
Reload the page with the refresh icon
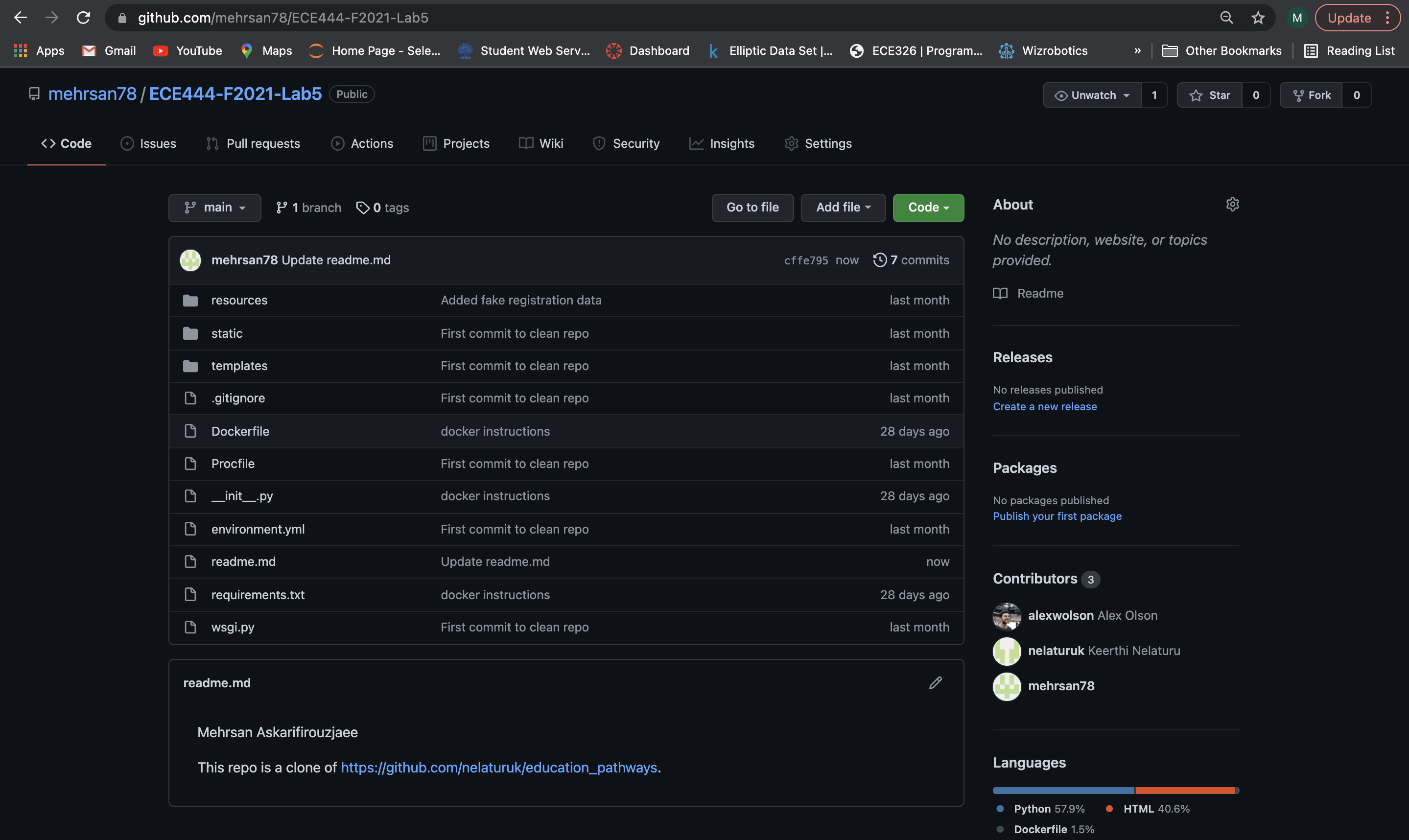(83, 18)
